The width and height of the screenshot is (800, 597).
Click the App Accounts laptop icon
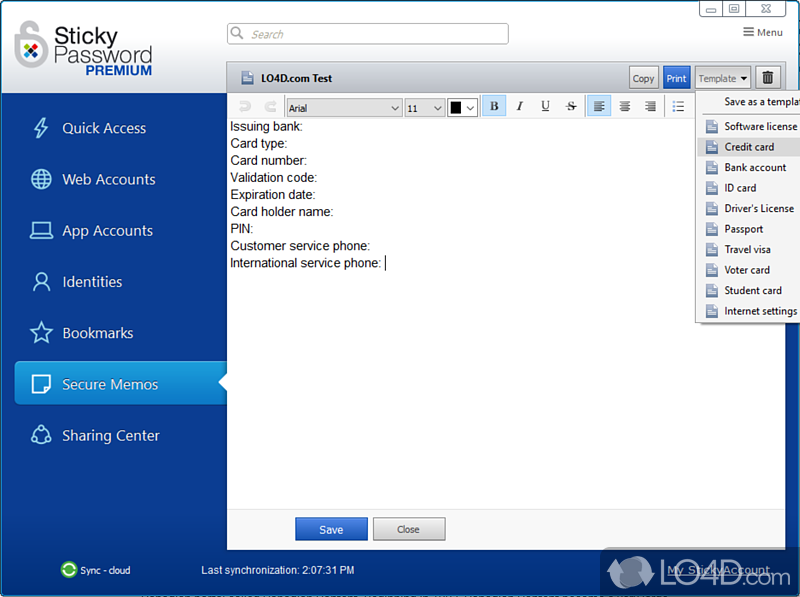(x=41, y=231)
